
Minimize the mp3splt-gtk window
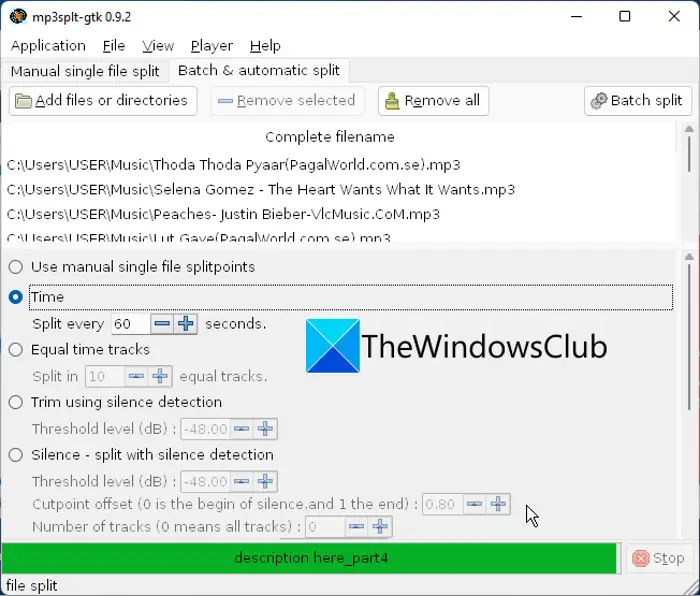pyautogui.click(x=576, y=17)
